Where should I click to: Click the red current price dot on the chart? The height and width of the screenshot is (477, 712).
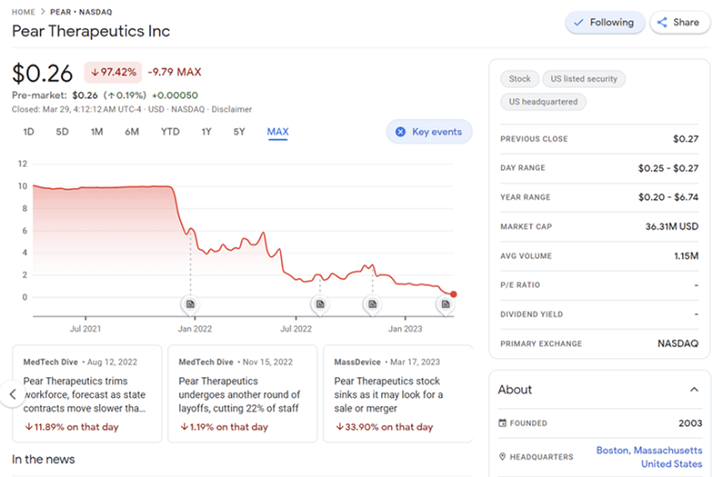[453, 294]
